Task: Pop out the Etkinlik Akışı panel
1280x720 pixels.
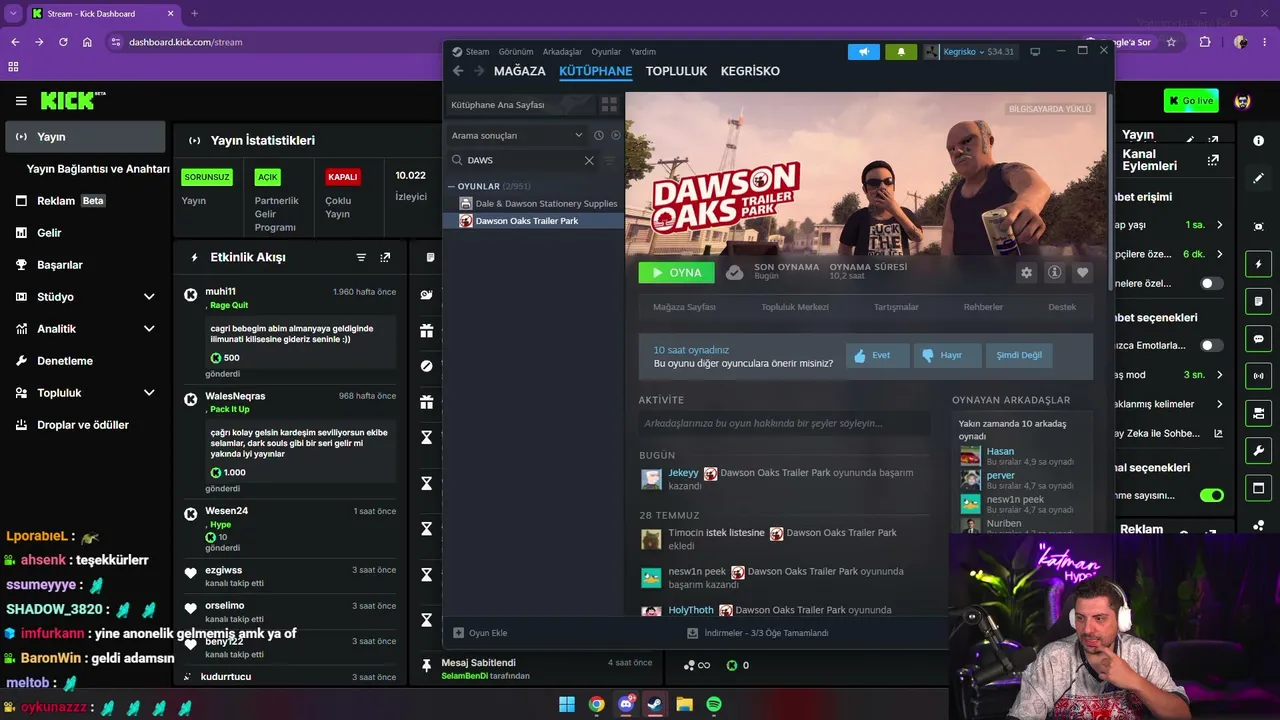Action: coord(385,257)
